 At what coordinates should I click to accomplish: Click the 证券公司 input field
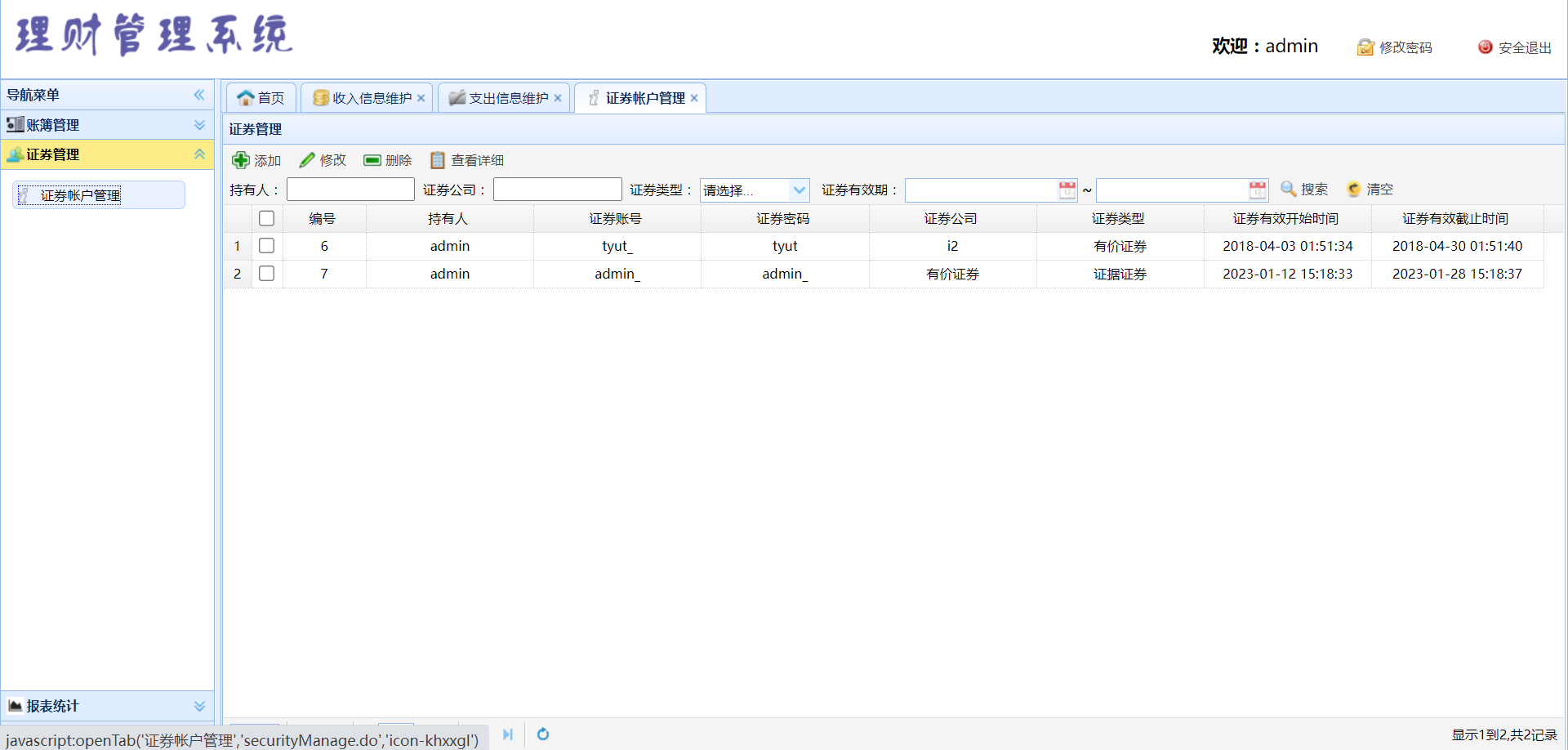(557, 190)
